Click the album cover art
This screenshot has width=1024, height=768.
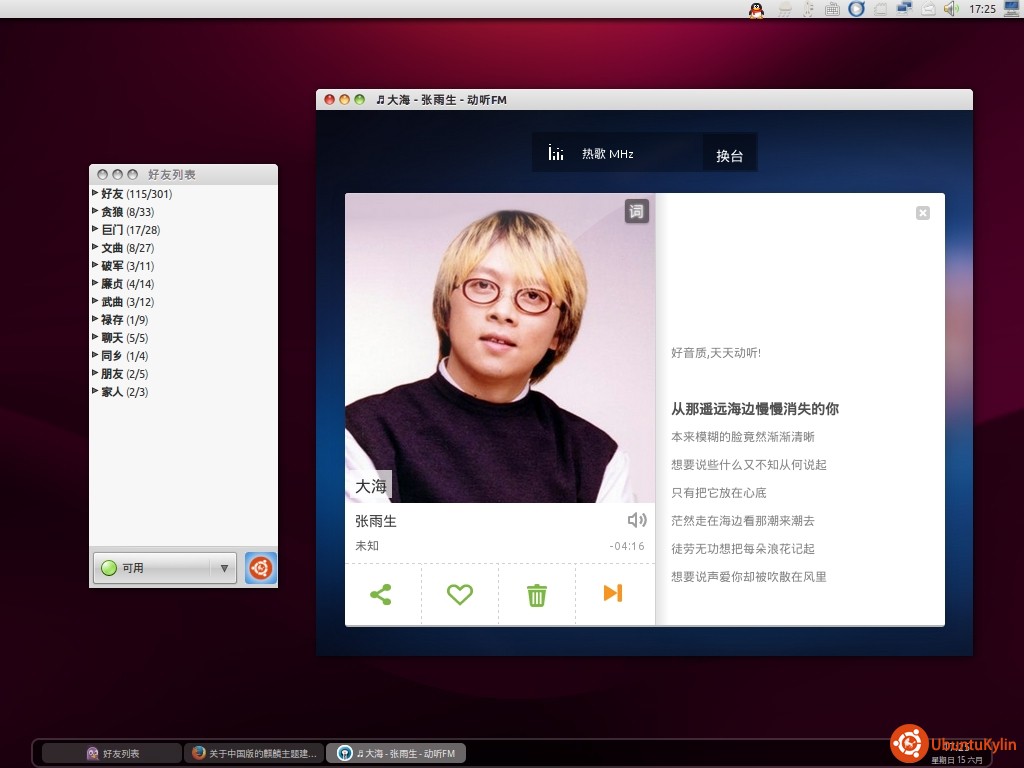click(500, 348)
